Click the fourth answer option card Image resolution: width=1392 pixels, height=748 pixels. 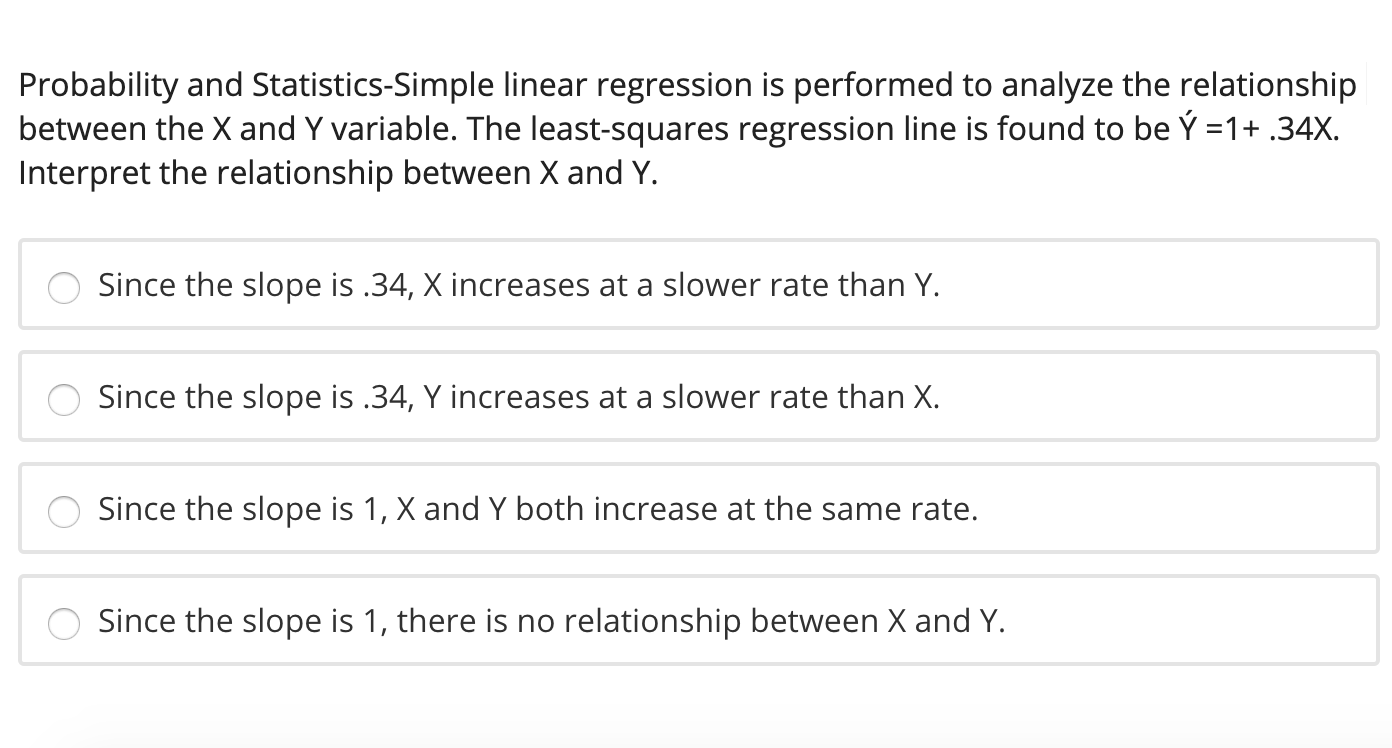(697, 620)
